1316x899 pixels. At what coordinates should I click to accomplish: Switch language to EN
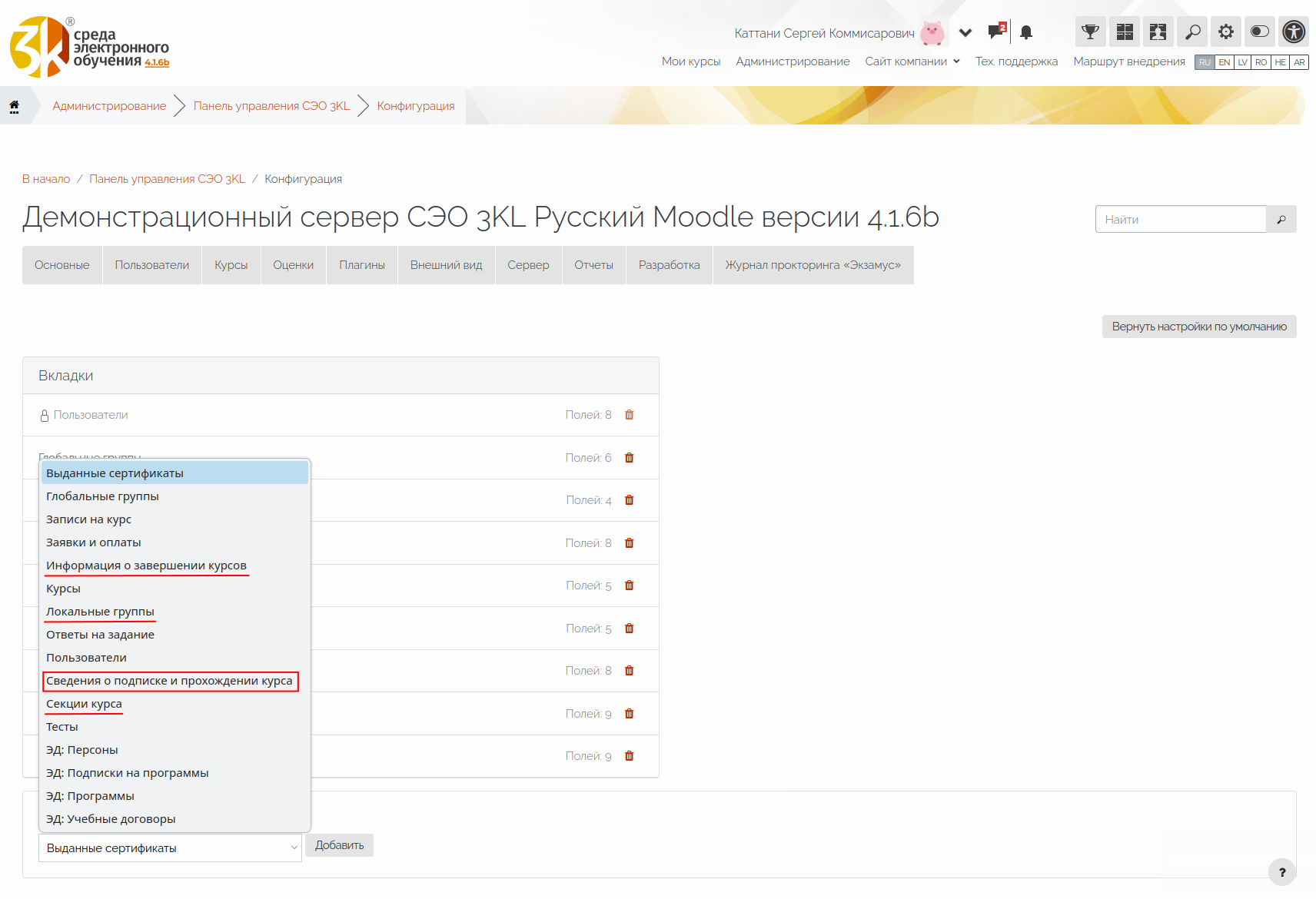coord(1224,62)
